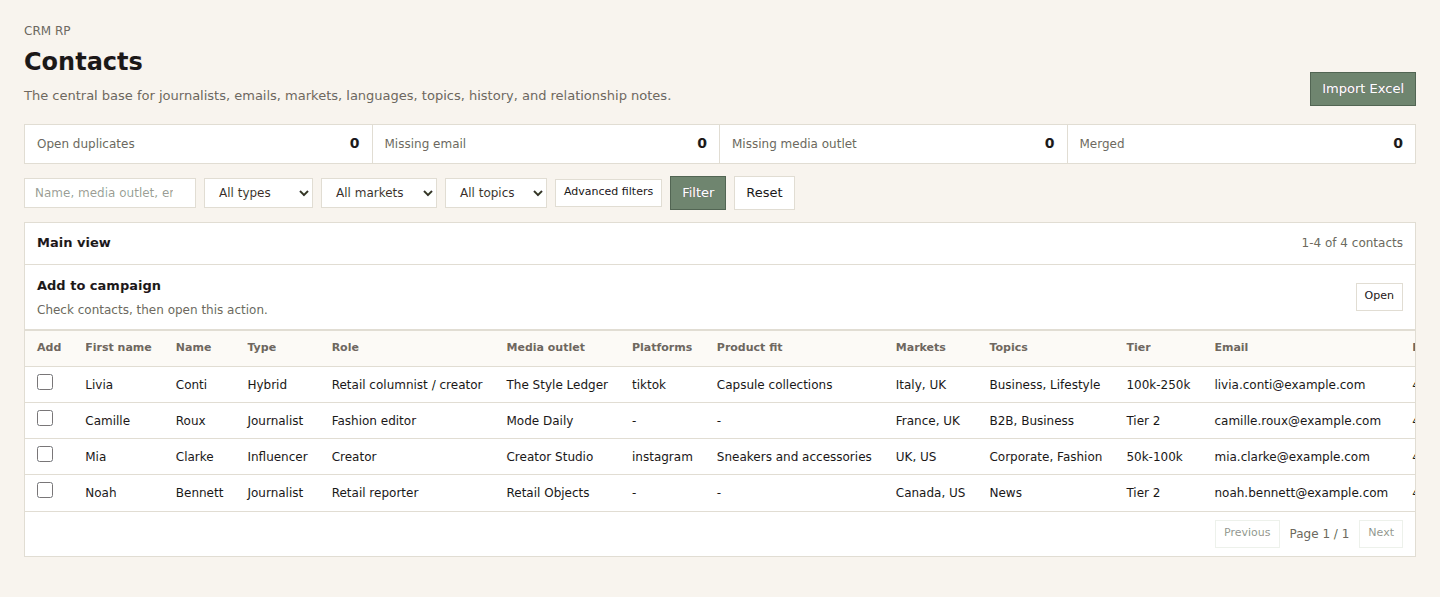Image resolution: width=1440 pixels, height=597 pixels.
Task: Check the Add box for Noah Bennett
Action: [x=45, y=490]
